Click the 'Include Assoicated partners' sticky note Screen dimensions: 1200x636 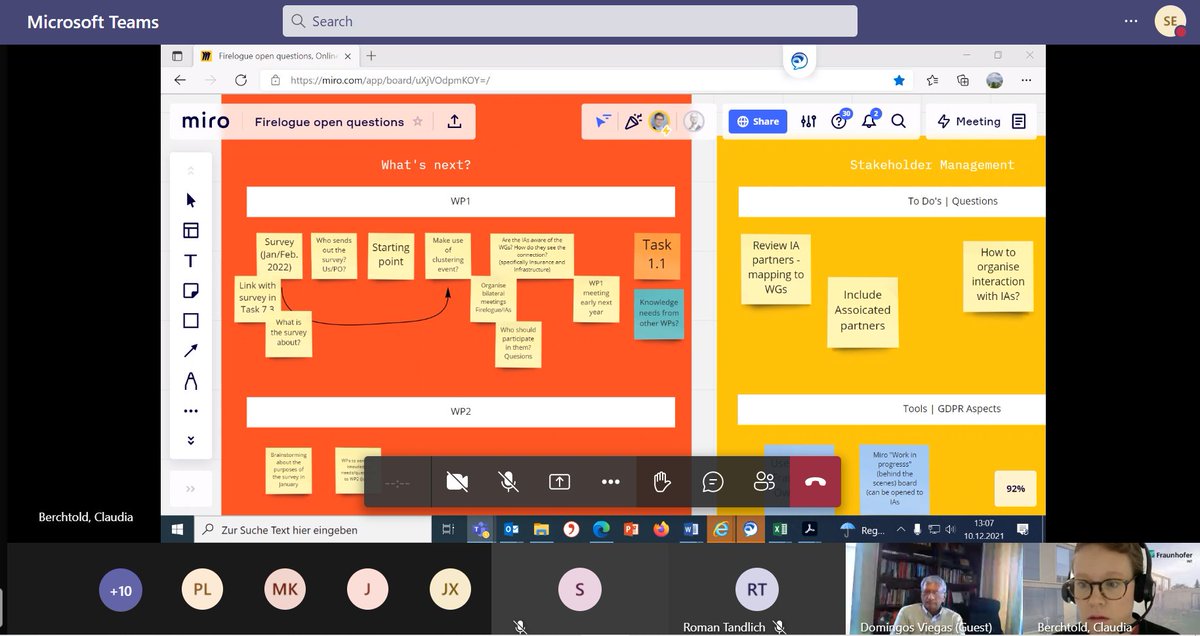pyautogui.click(x=862, y=311)
